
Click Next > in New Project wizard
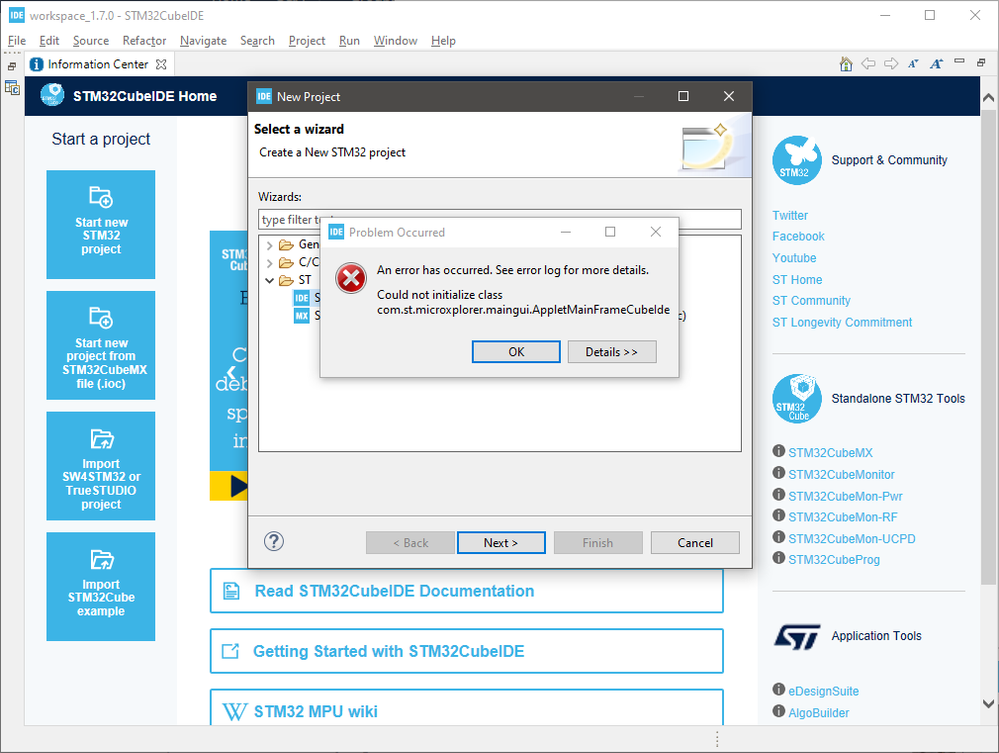pos(501,543)
